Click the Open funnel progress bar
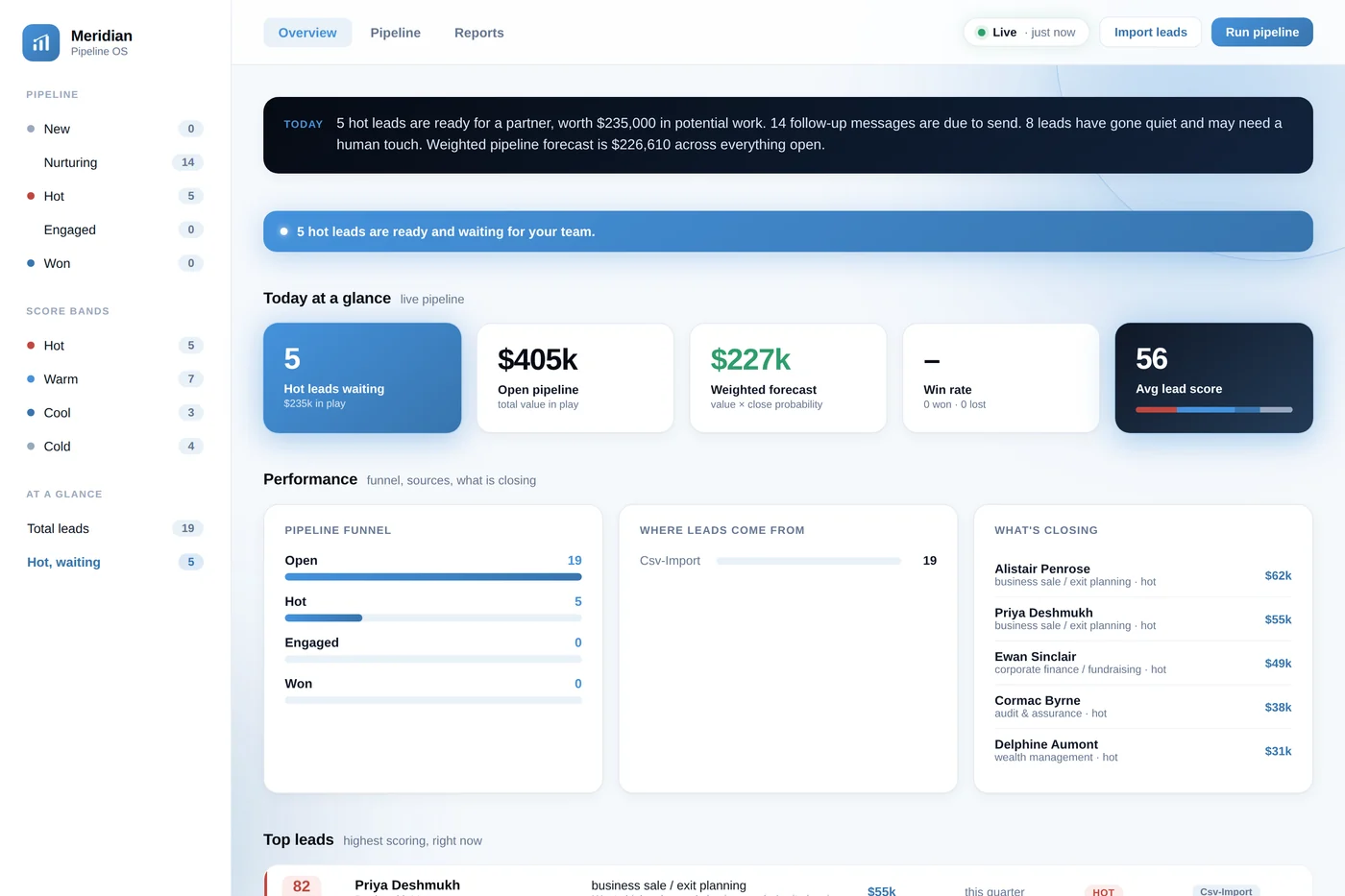Screen dimensions: 1345x896 (433, 577)
